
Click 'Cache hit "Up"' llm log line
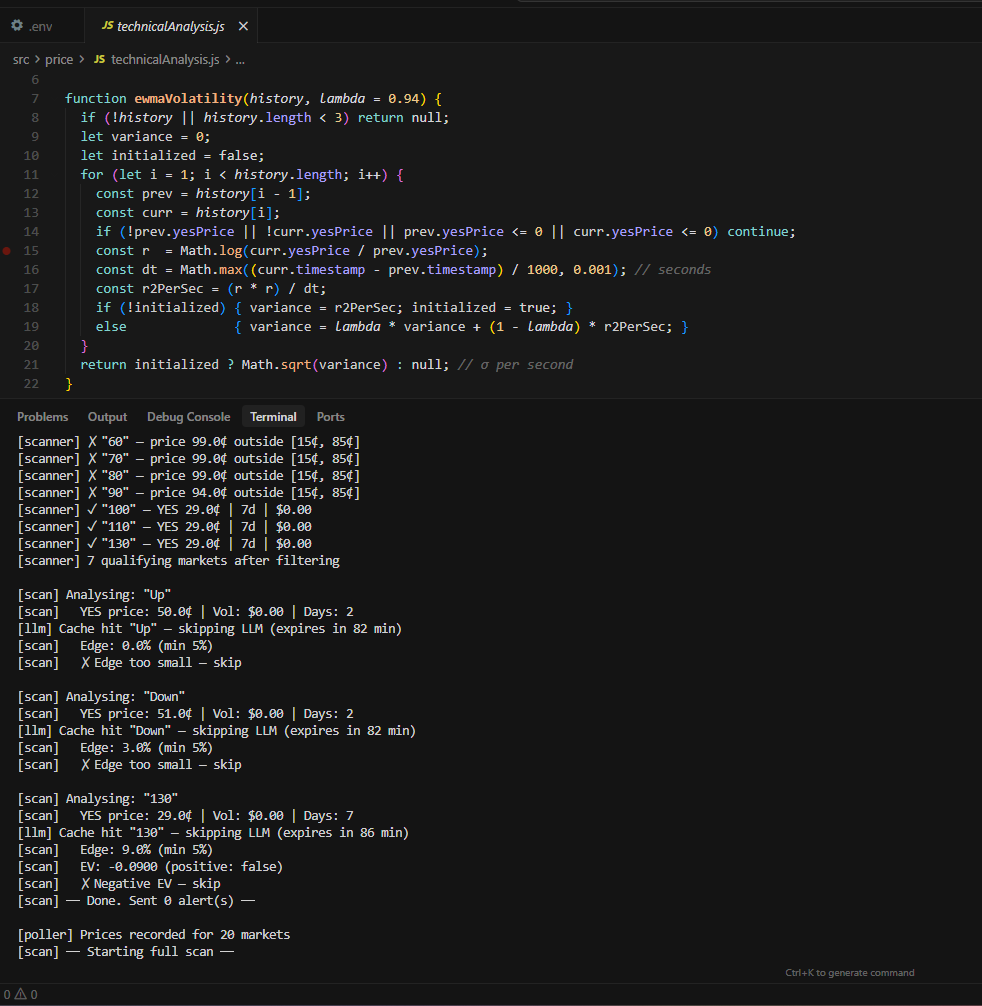(209, 629)
